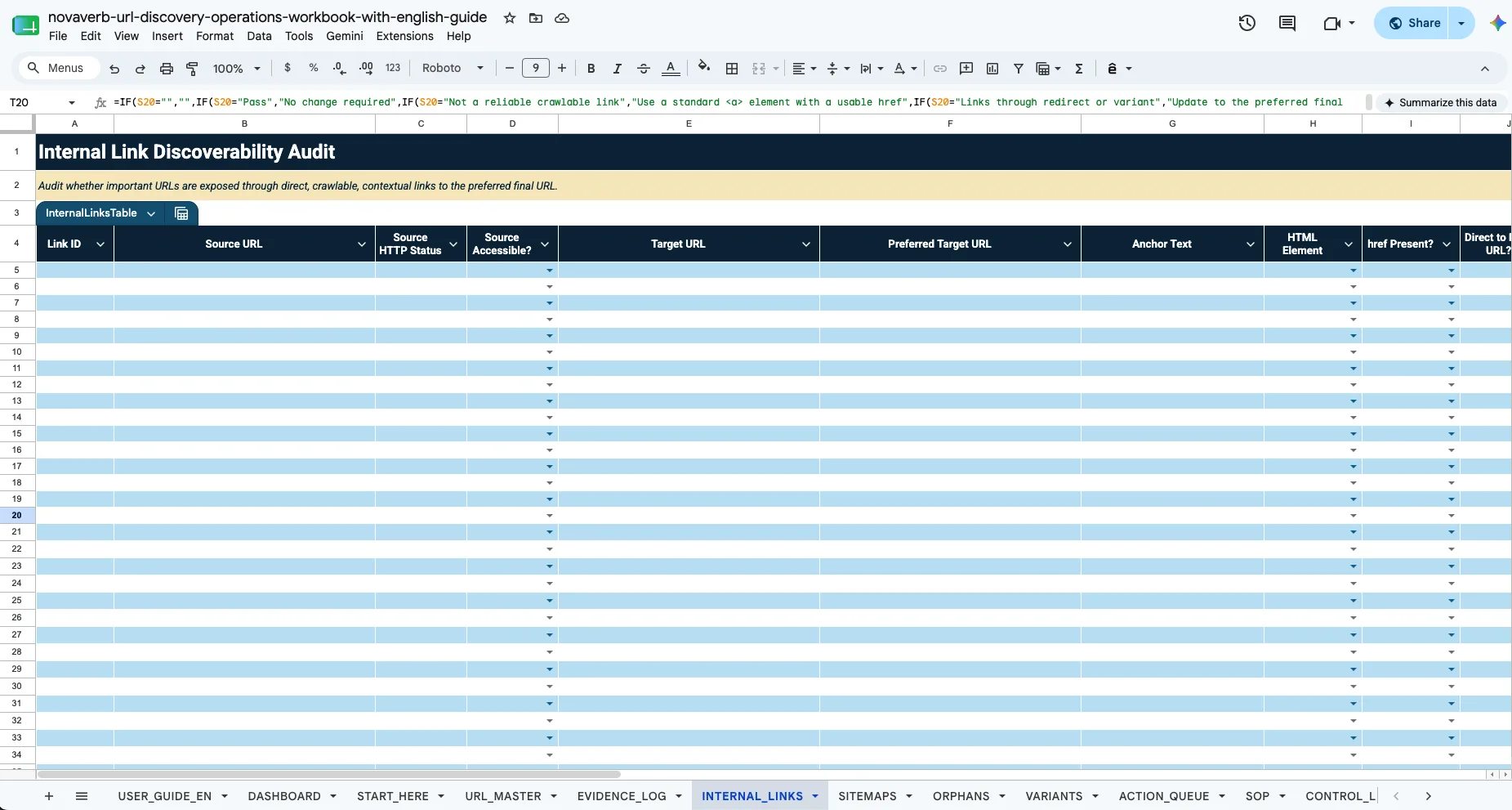Increase decimal places

(366, 69)
